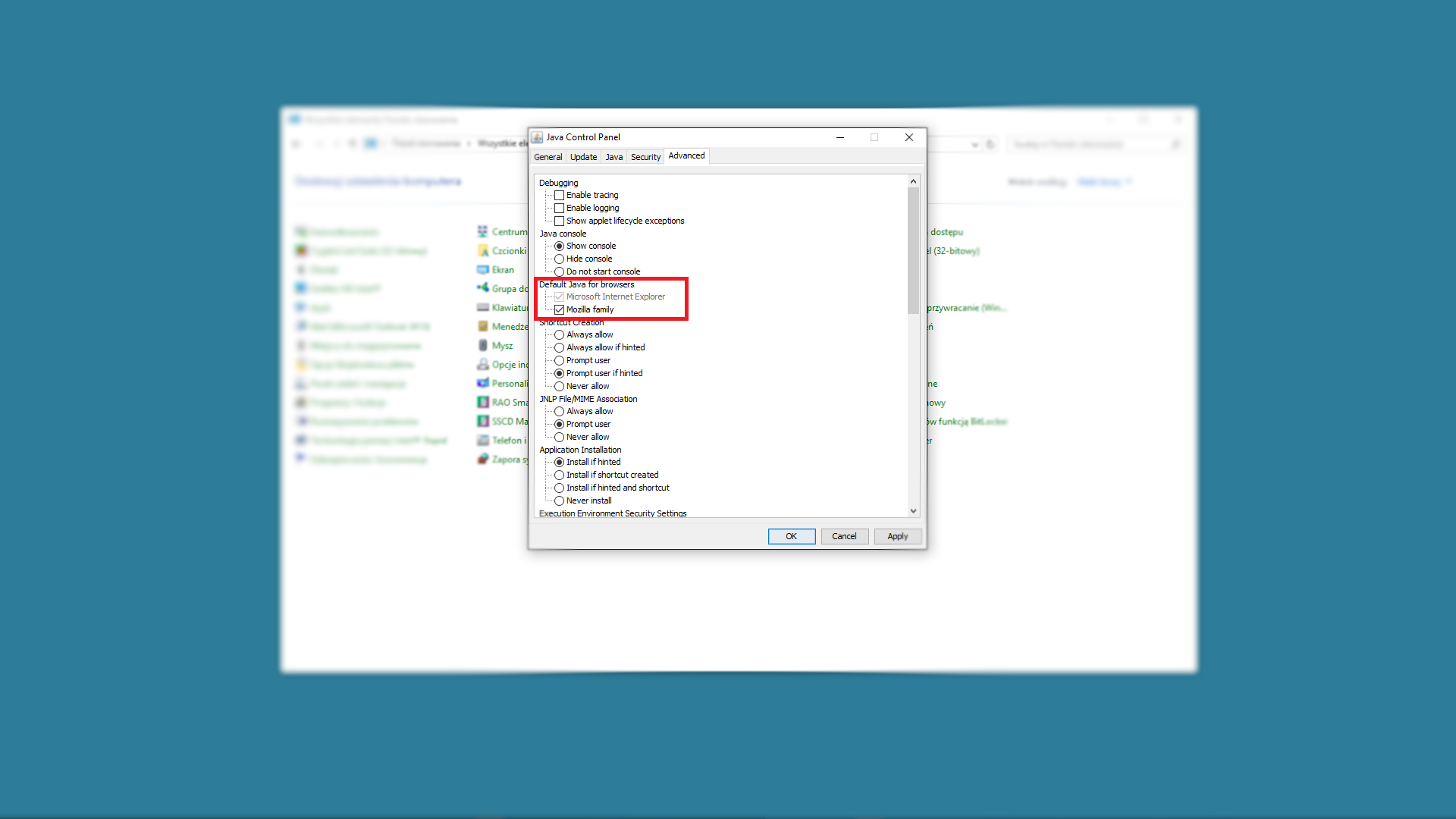The image size is (1456, 819).
Task: Open the General tab
Action: click(548, 157)
